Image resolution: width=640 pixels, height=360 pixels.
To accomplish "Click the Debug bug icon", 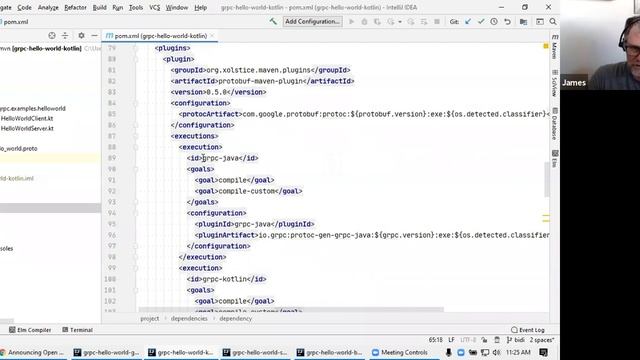I will (x=364, y=22).
